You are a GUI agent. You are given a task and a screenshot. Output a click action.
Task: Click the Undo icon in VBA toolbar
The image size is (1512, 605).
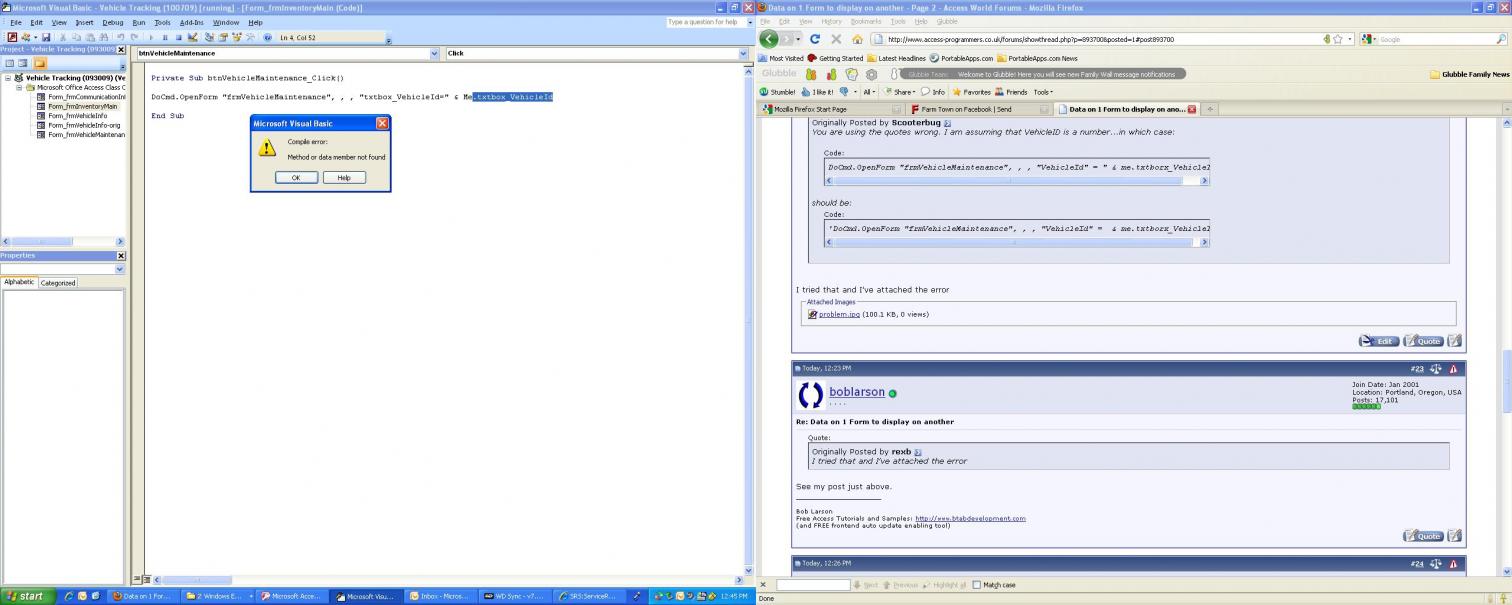click(121, 37)
